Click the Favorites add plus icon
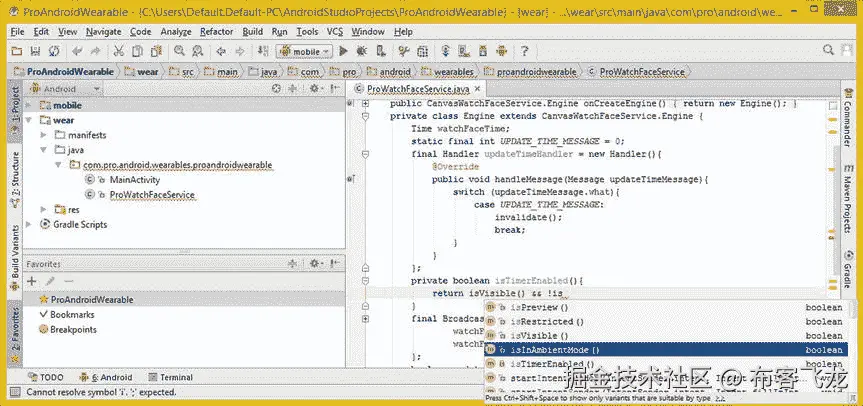Viewport: 863px width, 406px height. [x=32, y=281]
